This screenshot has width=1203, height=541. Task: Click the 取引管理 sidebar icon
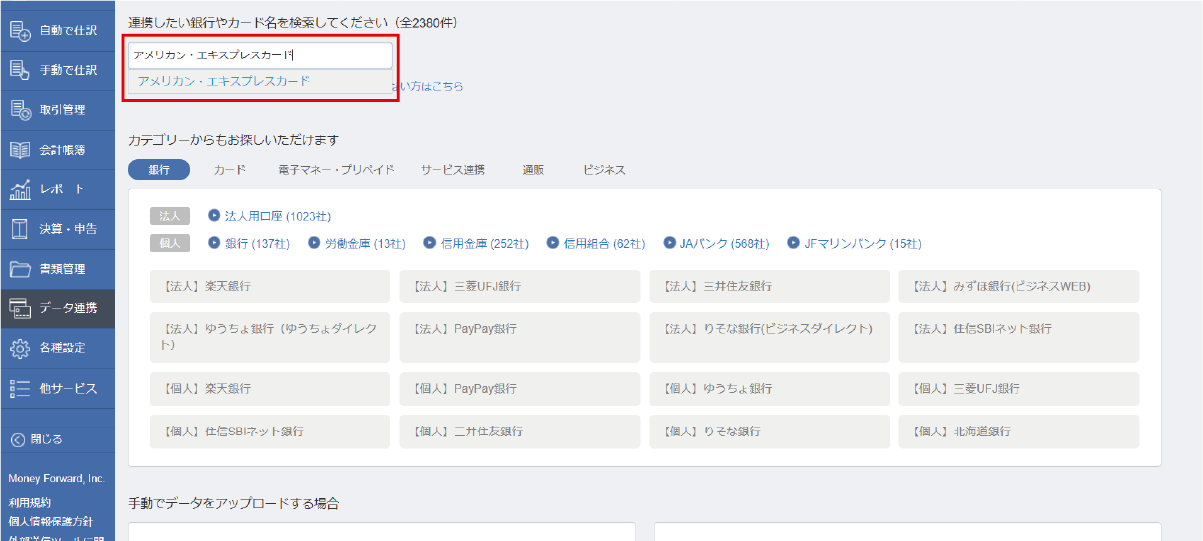20,110
